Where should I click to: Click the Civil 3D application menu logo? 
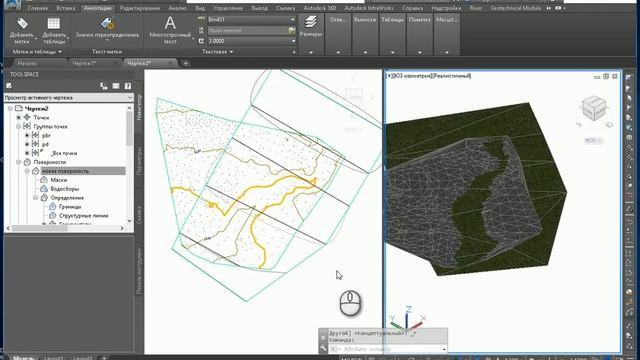tap(12, 4)
